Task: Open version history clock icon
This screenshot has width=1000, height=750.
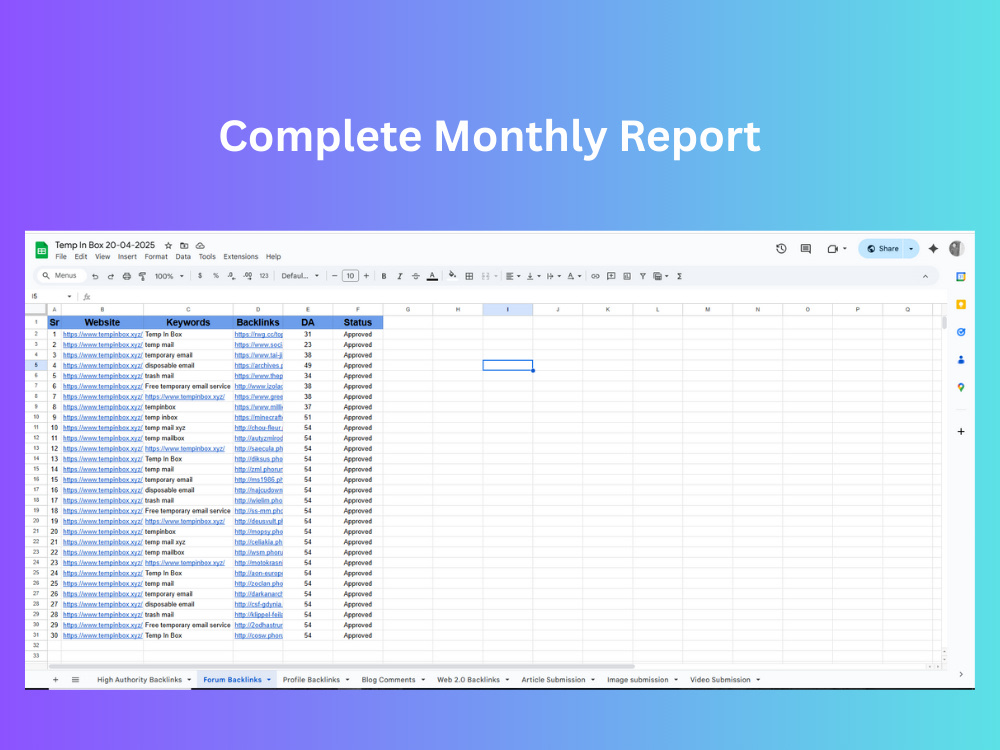Action: 781,249
